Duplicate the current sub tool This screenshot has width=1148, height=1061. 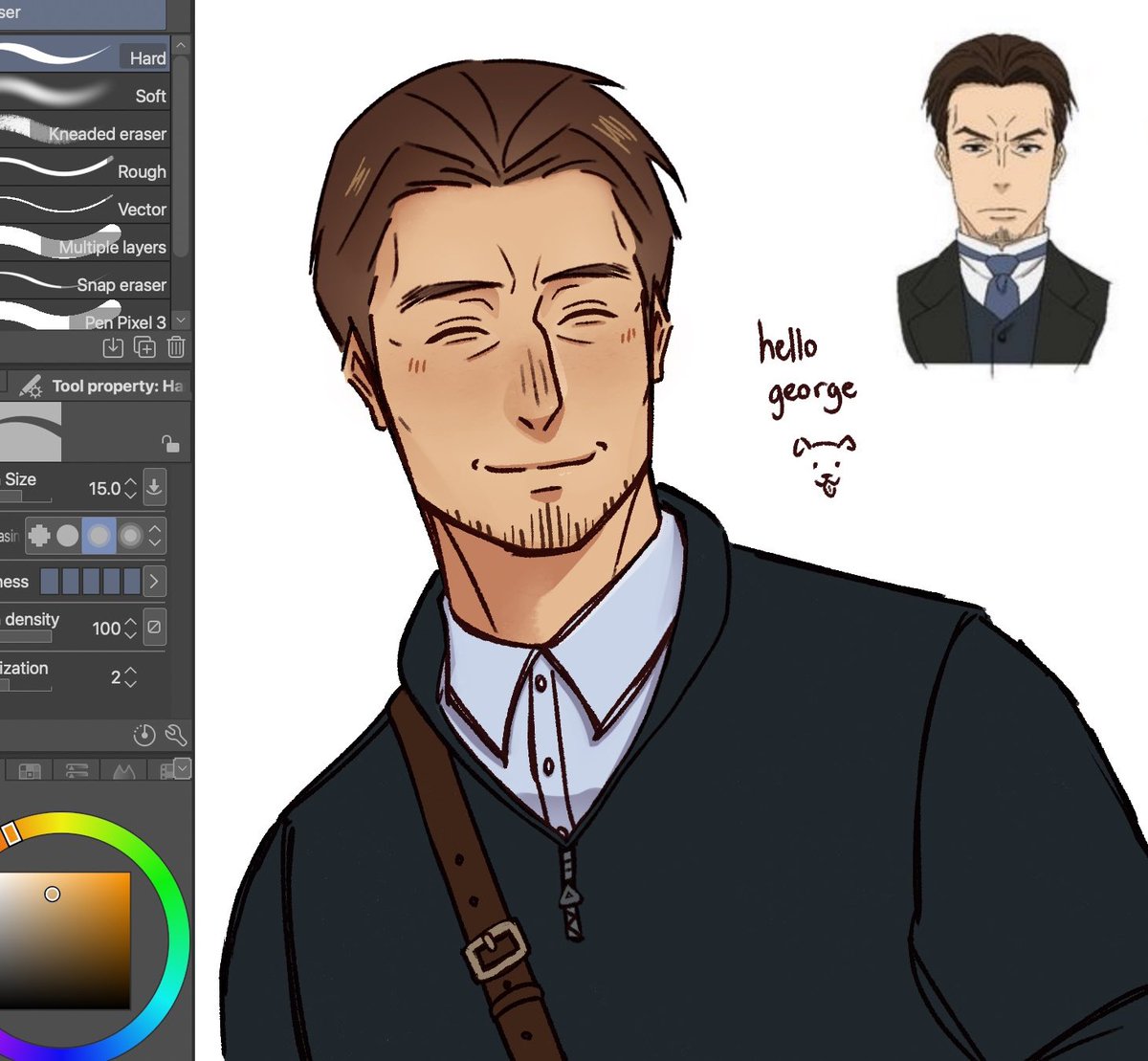point(144,347)
